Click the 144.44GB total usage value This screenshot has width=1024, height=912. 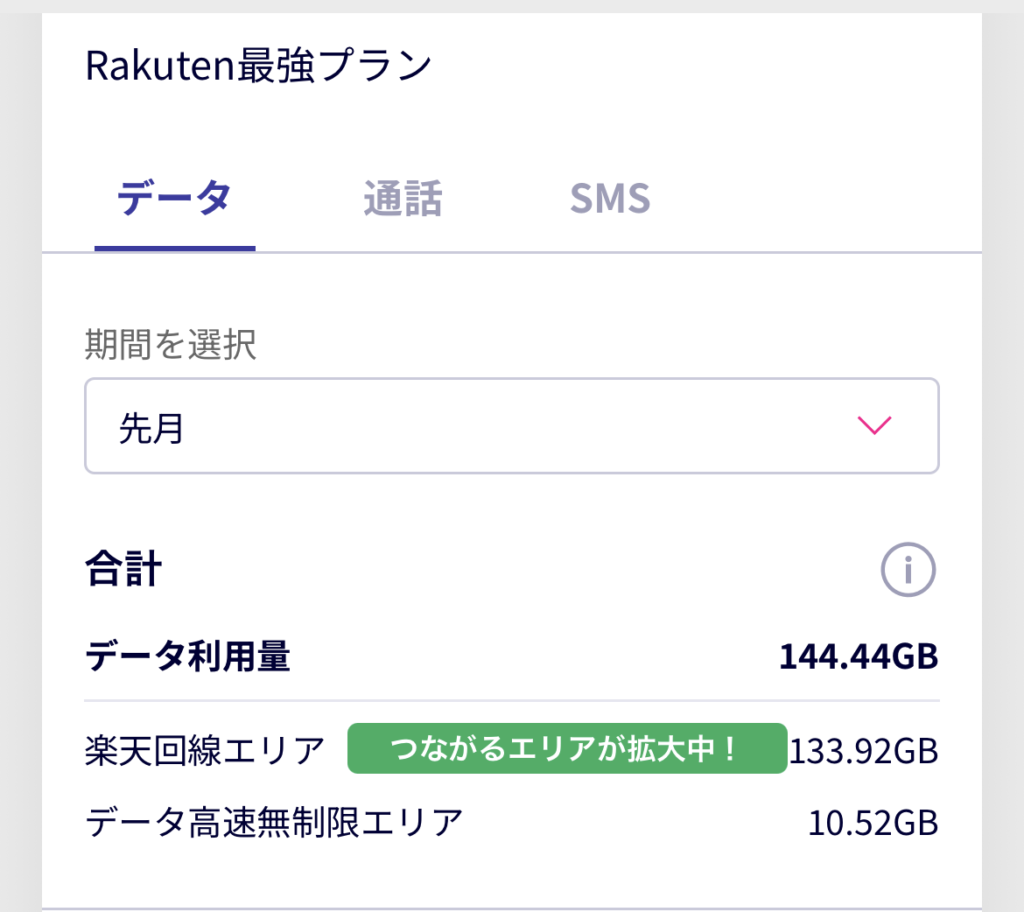point(858,657)
